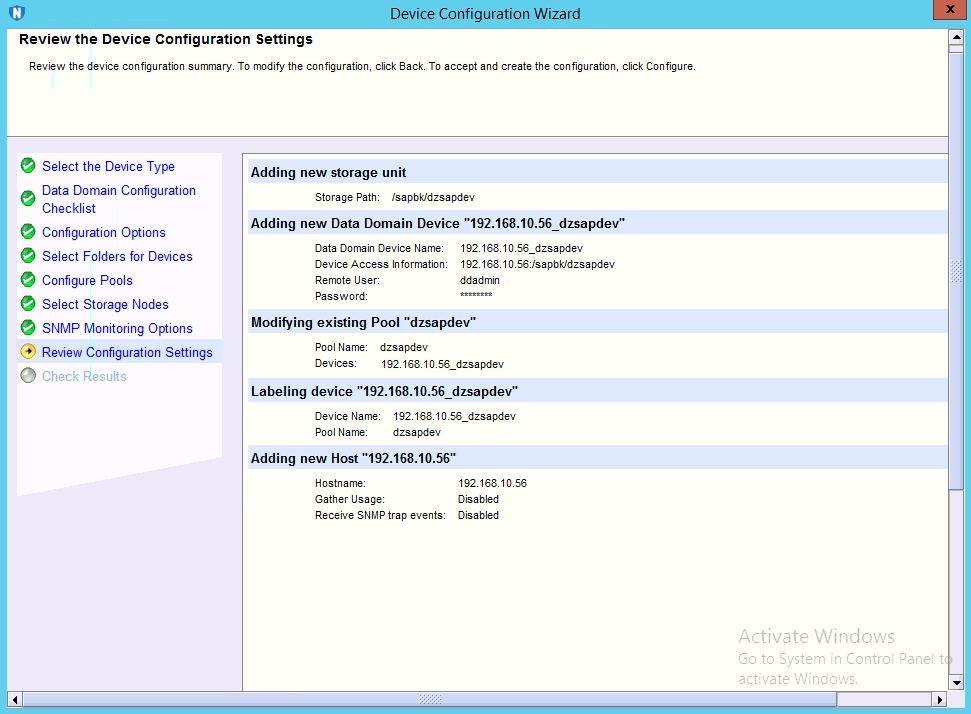
Task: Click green checkmark beside Select Storage Nodes
Action: point(28,304)
